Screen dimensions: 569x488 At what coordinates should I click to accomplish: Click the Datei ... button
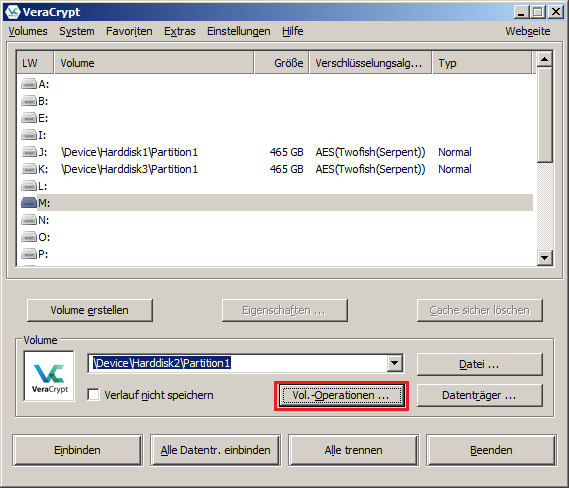click(x=480, y=364)
